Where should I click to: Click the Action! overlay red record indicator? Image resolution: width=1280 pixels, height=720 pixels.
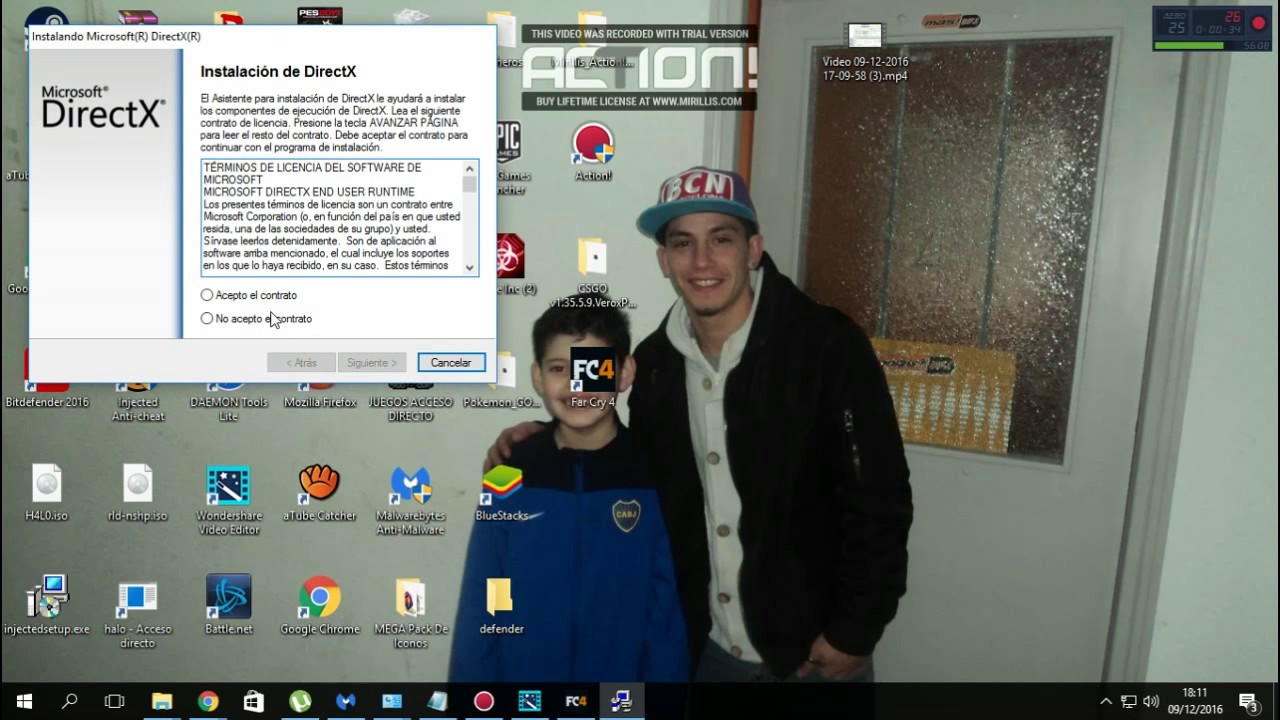1258,23
